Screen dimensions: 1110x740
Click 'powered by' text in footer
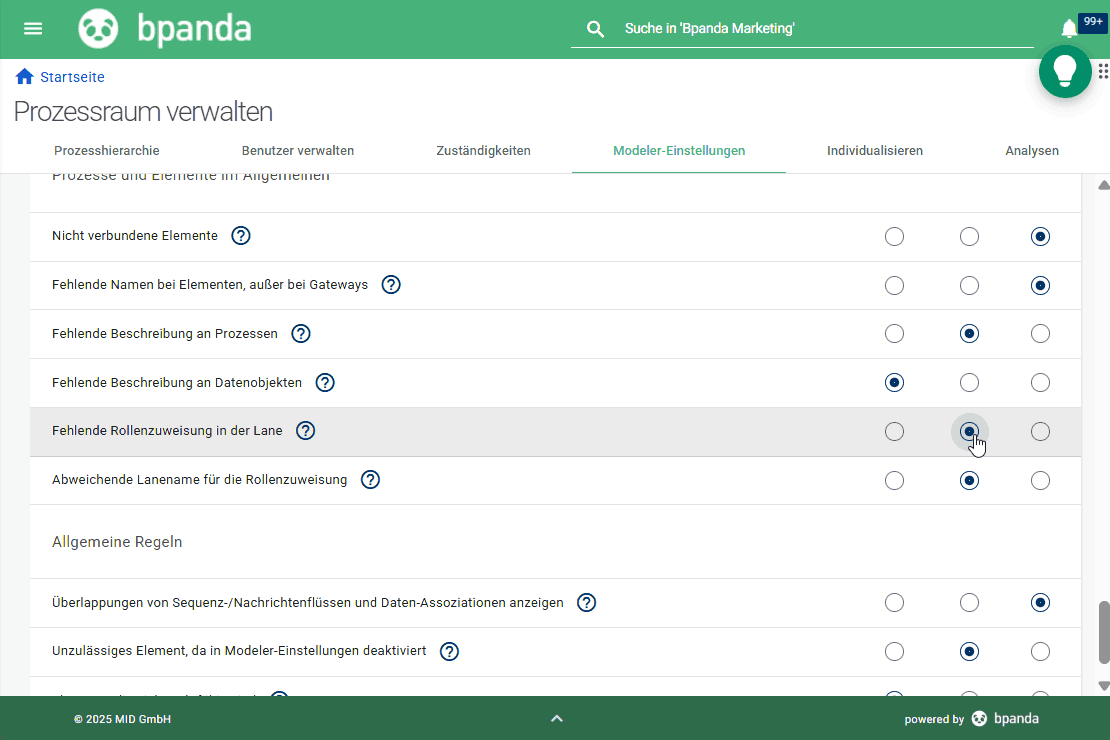click(934, 719)
